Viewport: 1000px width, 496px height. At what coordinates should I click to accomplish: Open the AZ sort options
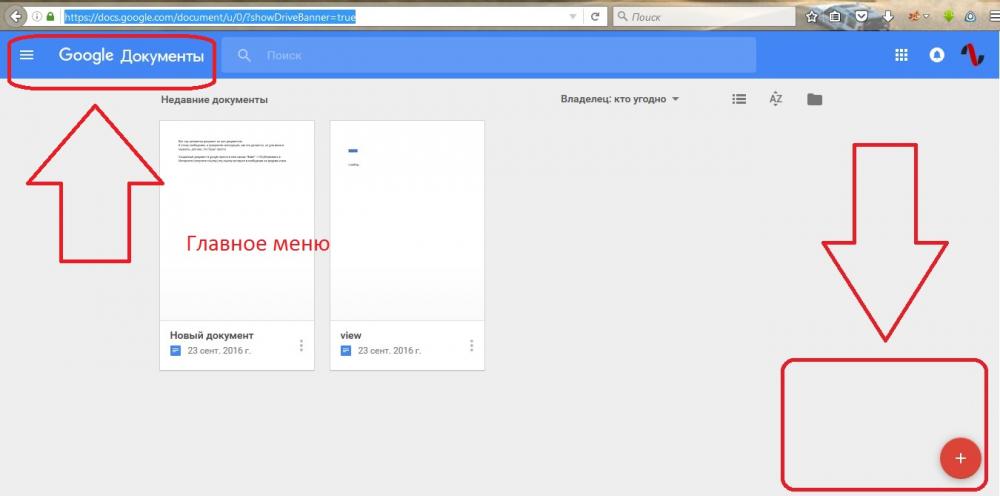click(x=775, y=99)
